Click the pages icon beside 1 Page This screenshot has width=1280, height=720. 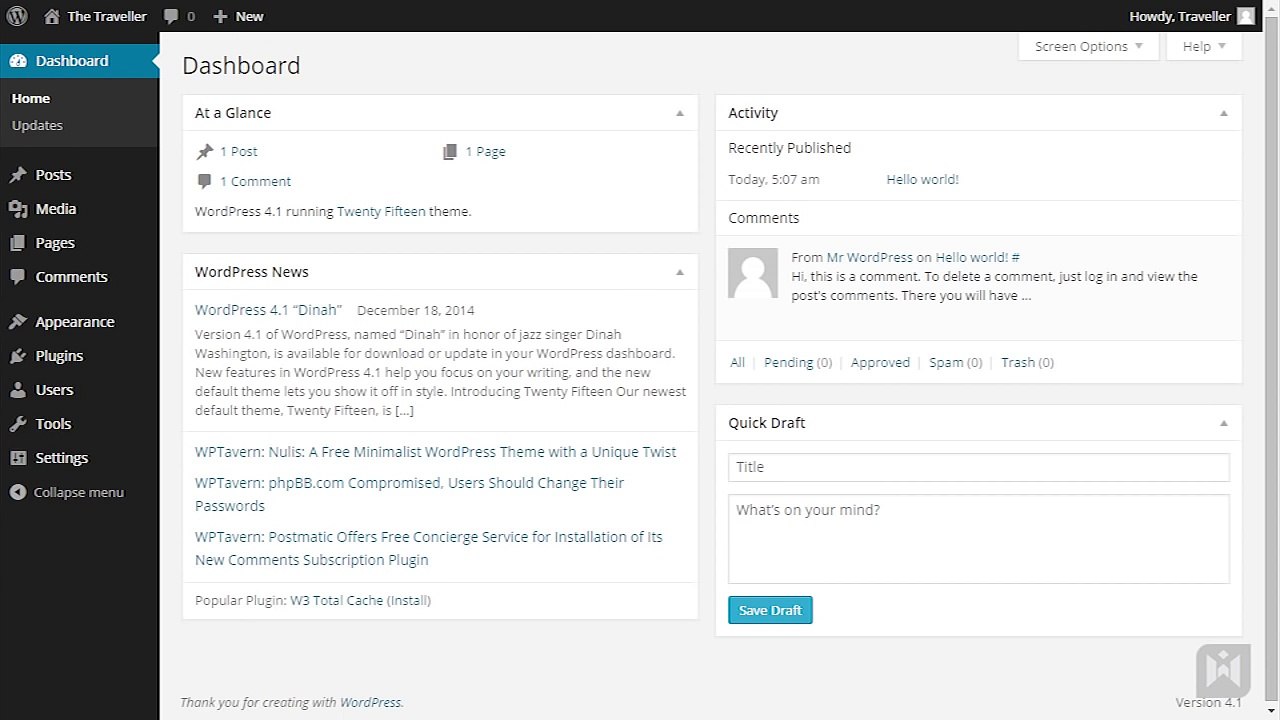[450, 152]
